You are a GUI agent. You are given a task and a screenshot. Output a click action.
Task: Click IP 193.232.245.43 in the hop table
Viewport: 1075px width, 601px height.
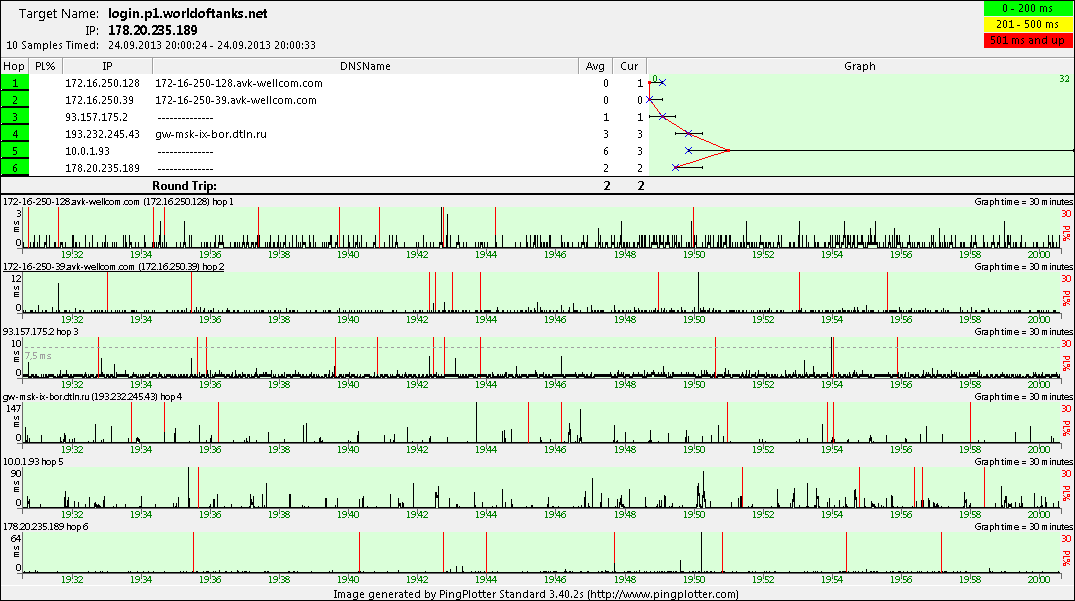tap(102, 134)
